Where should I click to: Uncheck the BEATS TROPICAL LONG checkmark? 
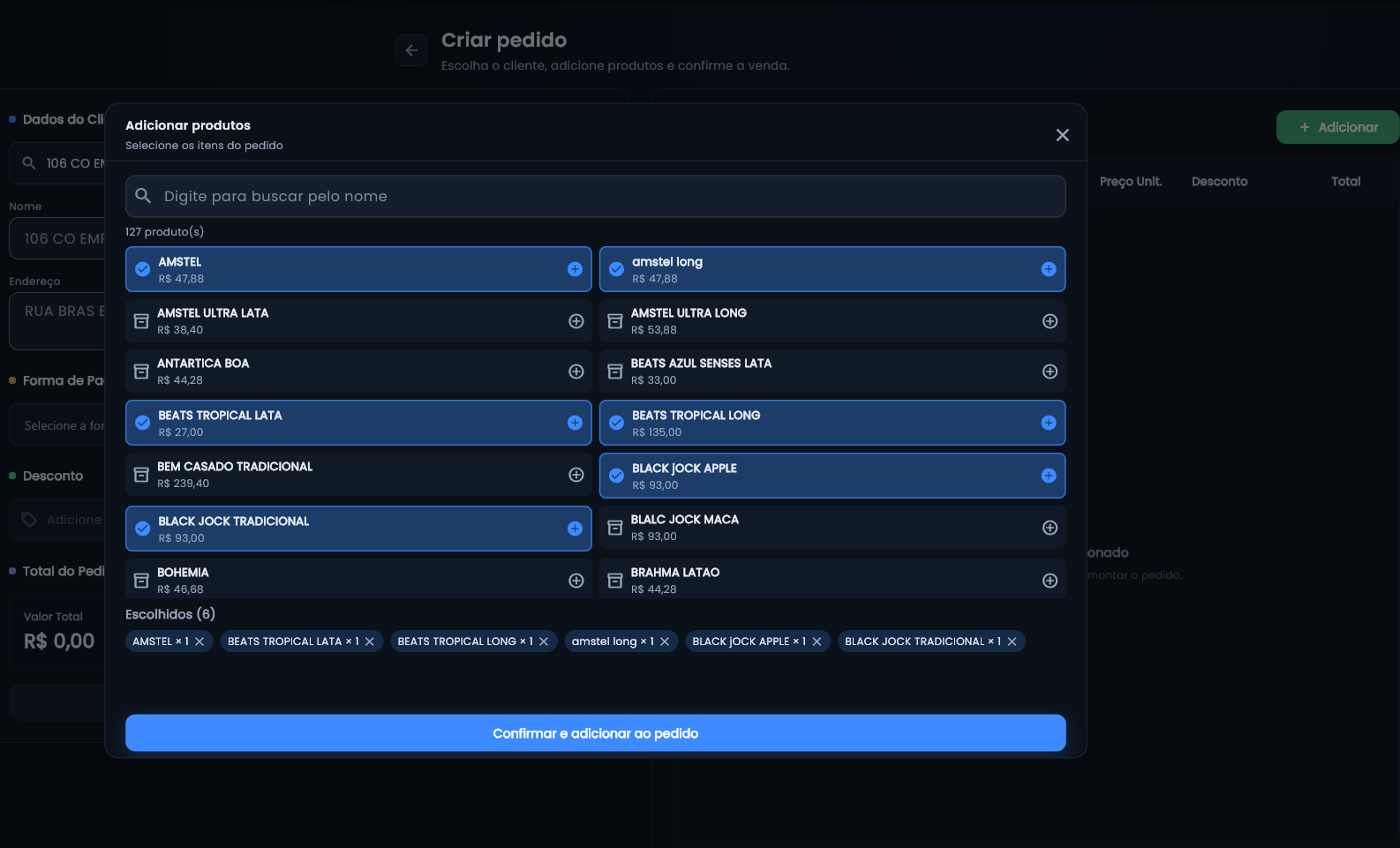[617, 423]
